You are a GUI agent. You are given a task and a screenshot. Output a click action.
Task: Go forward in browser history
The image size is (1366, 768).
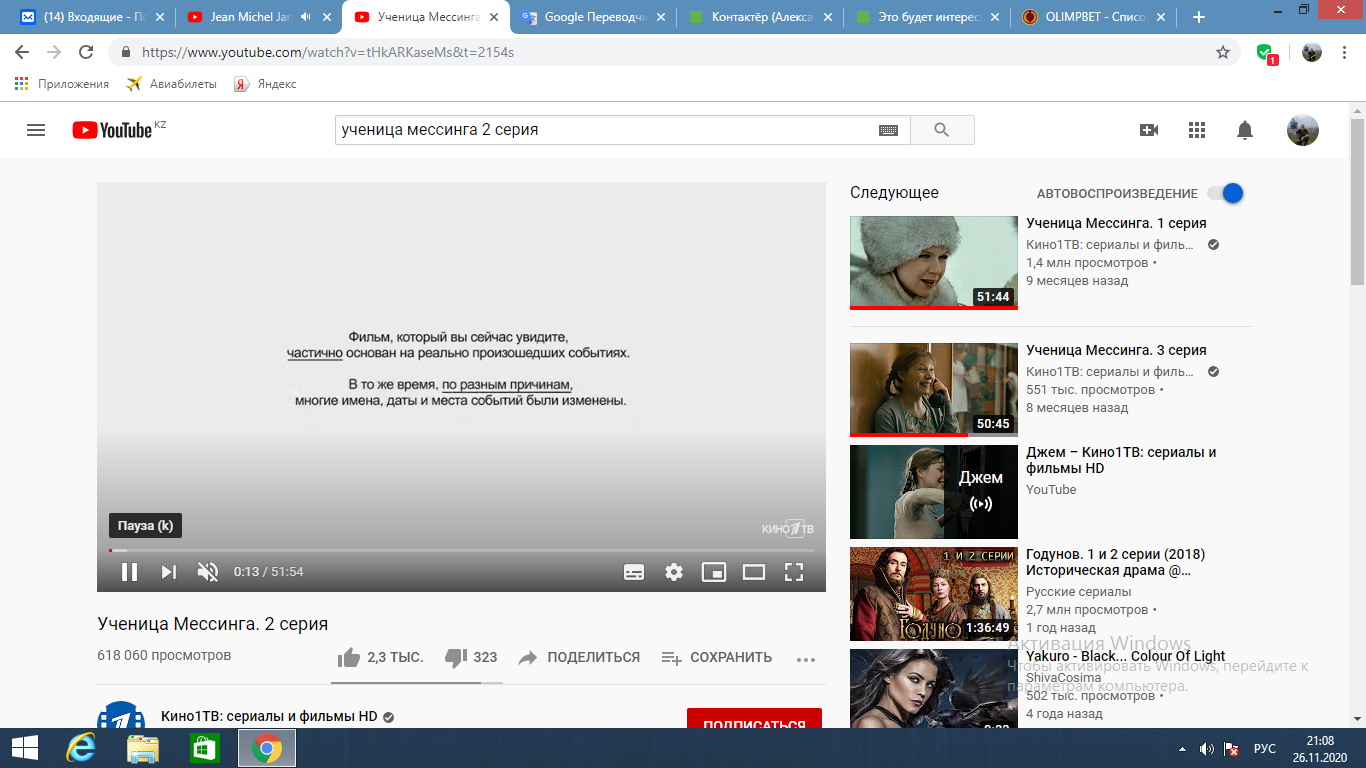54,52
